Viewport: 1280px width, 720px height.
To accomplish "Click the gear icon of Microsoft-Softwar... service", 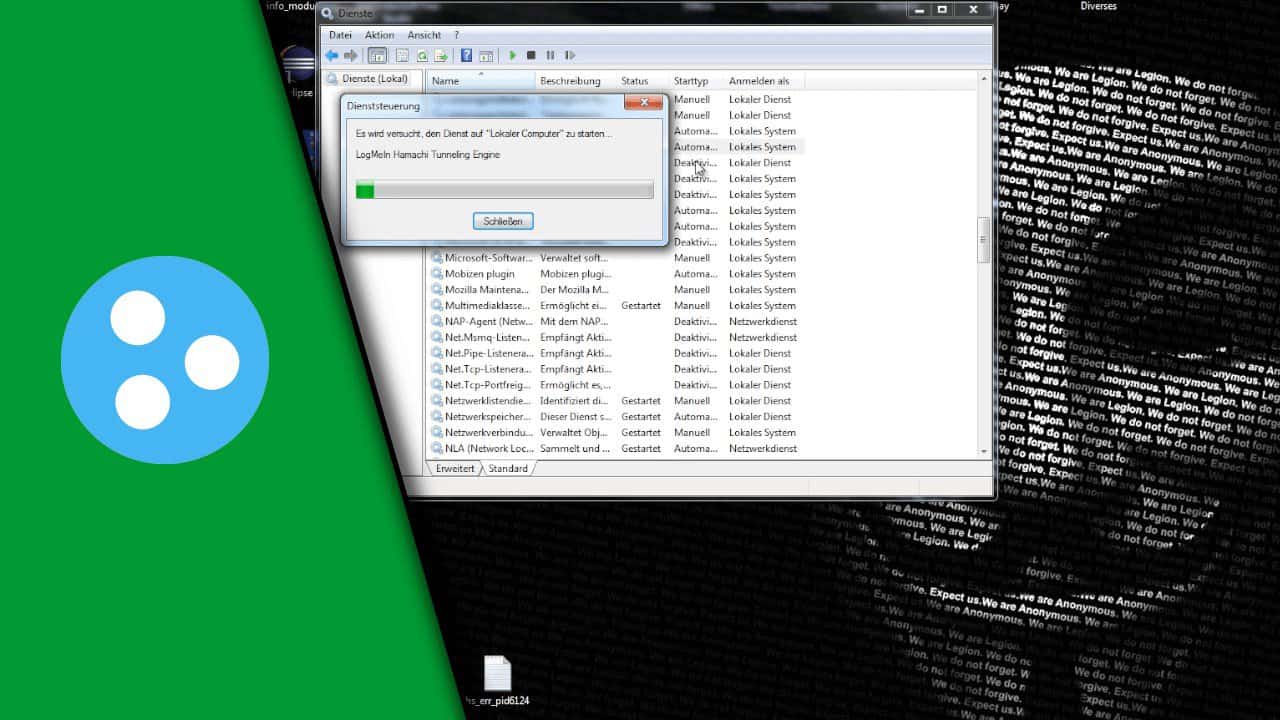I will pos(437,258).
